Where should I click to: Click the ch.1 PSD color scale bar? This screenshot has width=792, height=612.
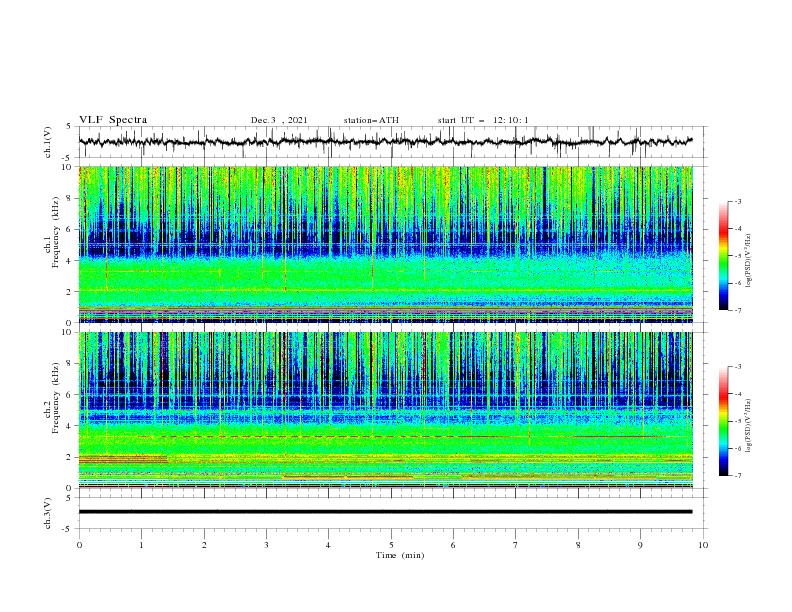point(723,255)
